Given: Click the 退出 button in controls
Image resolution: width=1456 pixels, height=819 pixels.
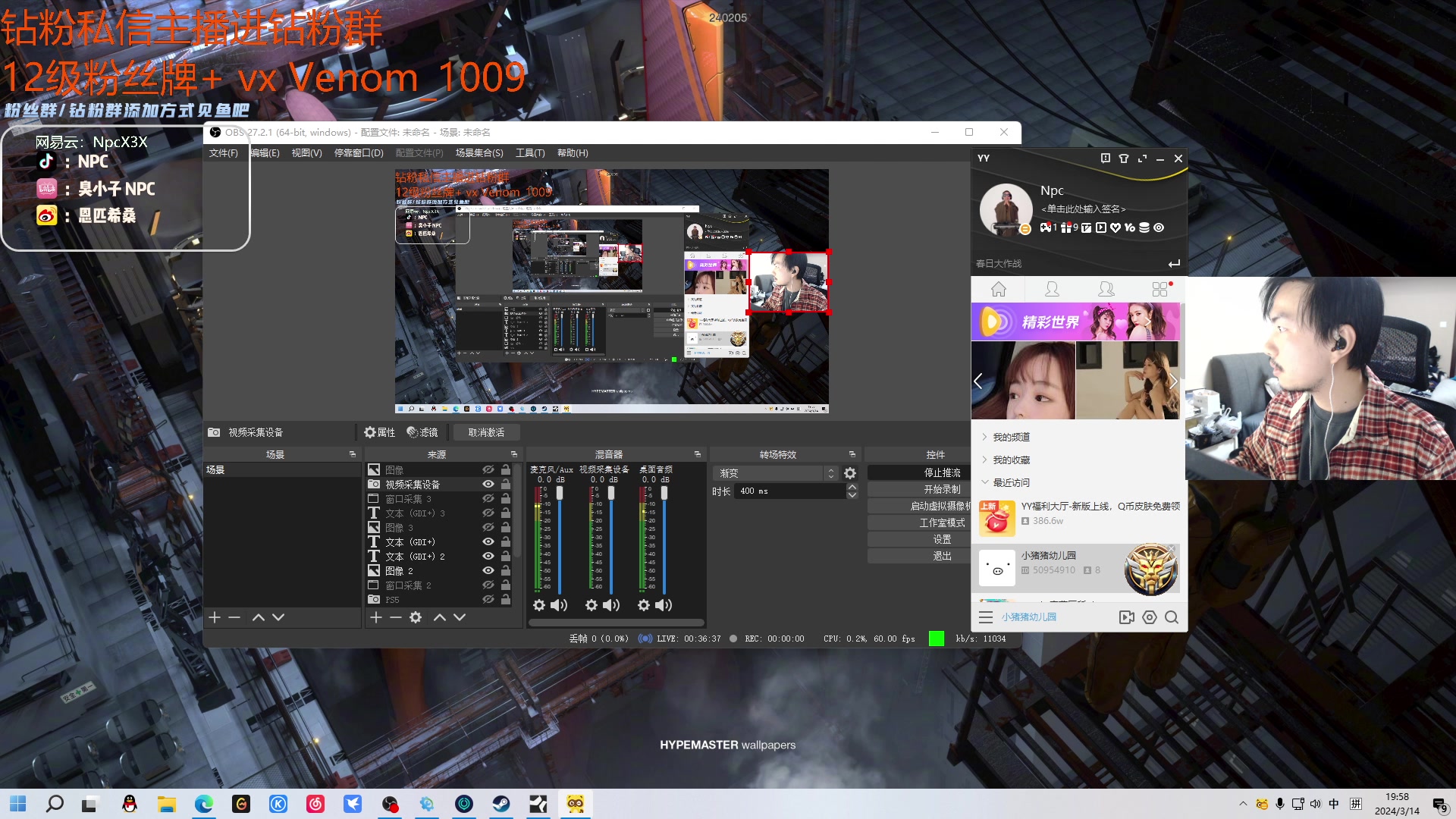Looking at the screenshot, I should tap(919, 556).
